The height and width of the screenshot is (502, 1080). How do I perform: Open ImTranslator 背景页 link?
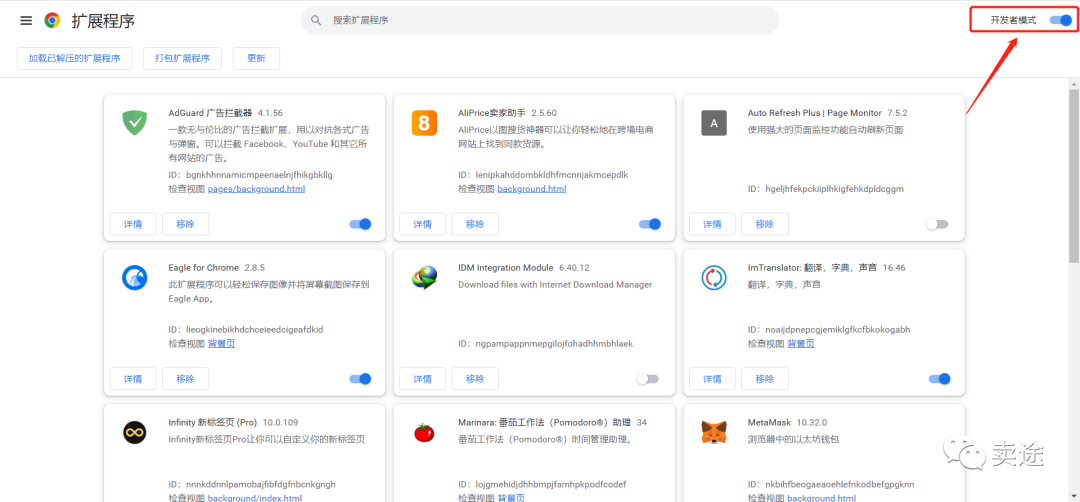coord(801,344)
